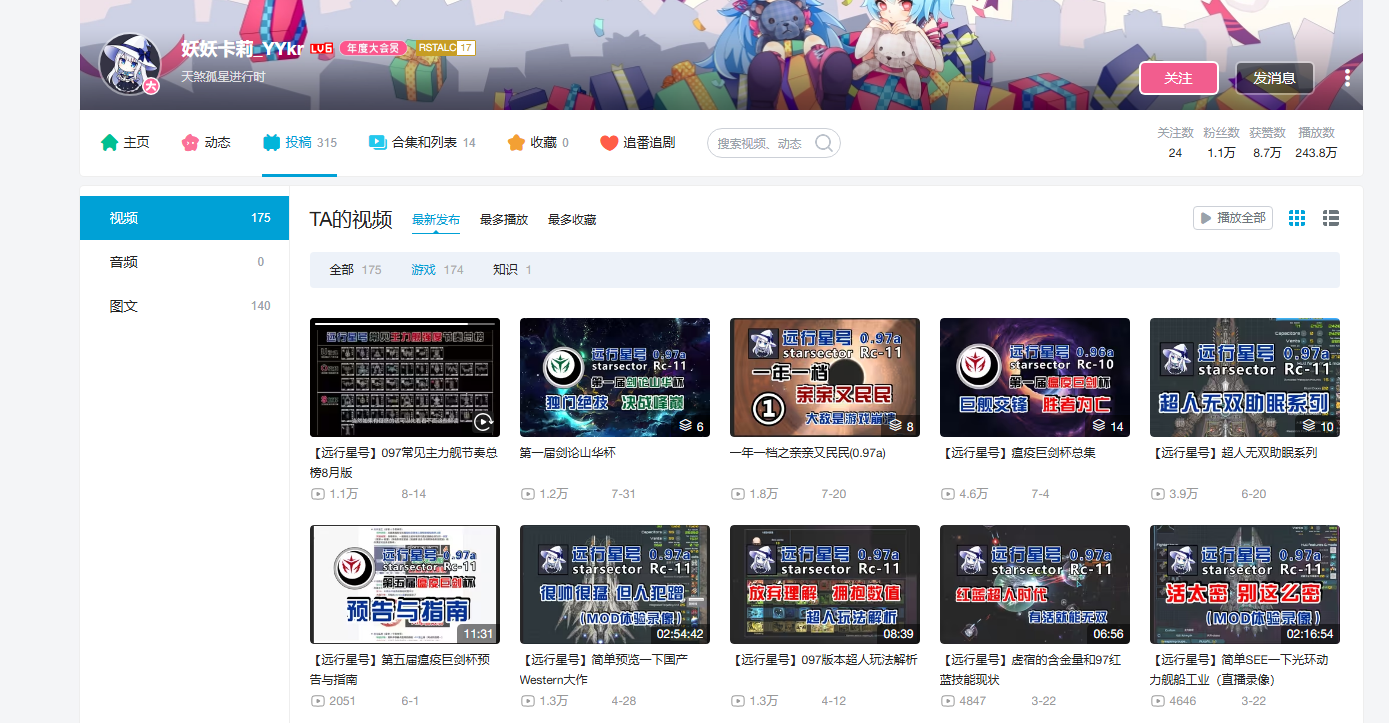The image size is (1389, 723).
Task: Switch to list view layout icon
Action: click(x=1331, y=218)
